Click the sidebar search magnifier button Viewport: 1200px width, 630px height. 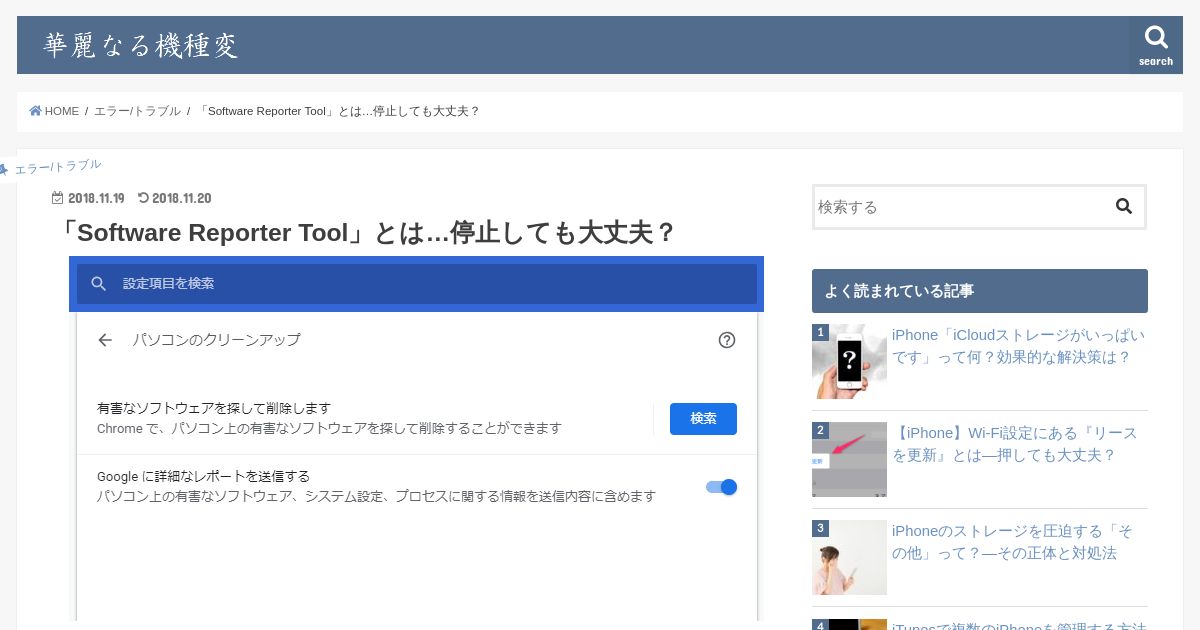pos(1124,207)
